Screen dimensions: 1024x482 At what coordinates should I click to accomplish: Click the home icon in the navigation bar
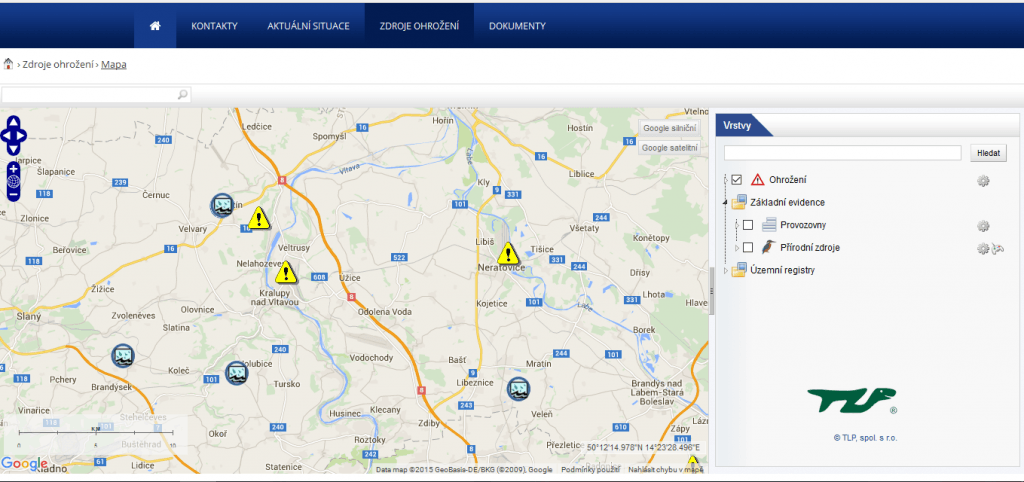tap(155, 26)
